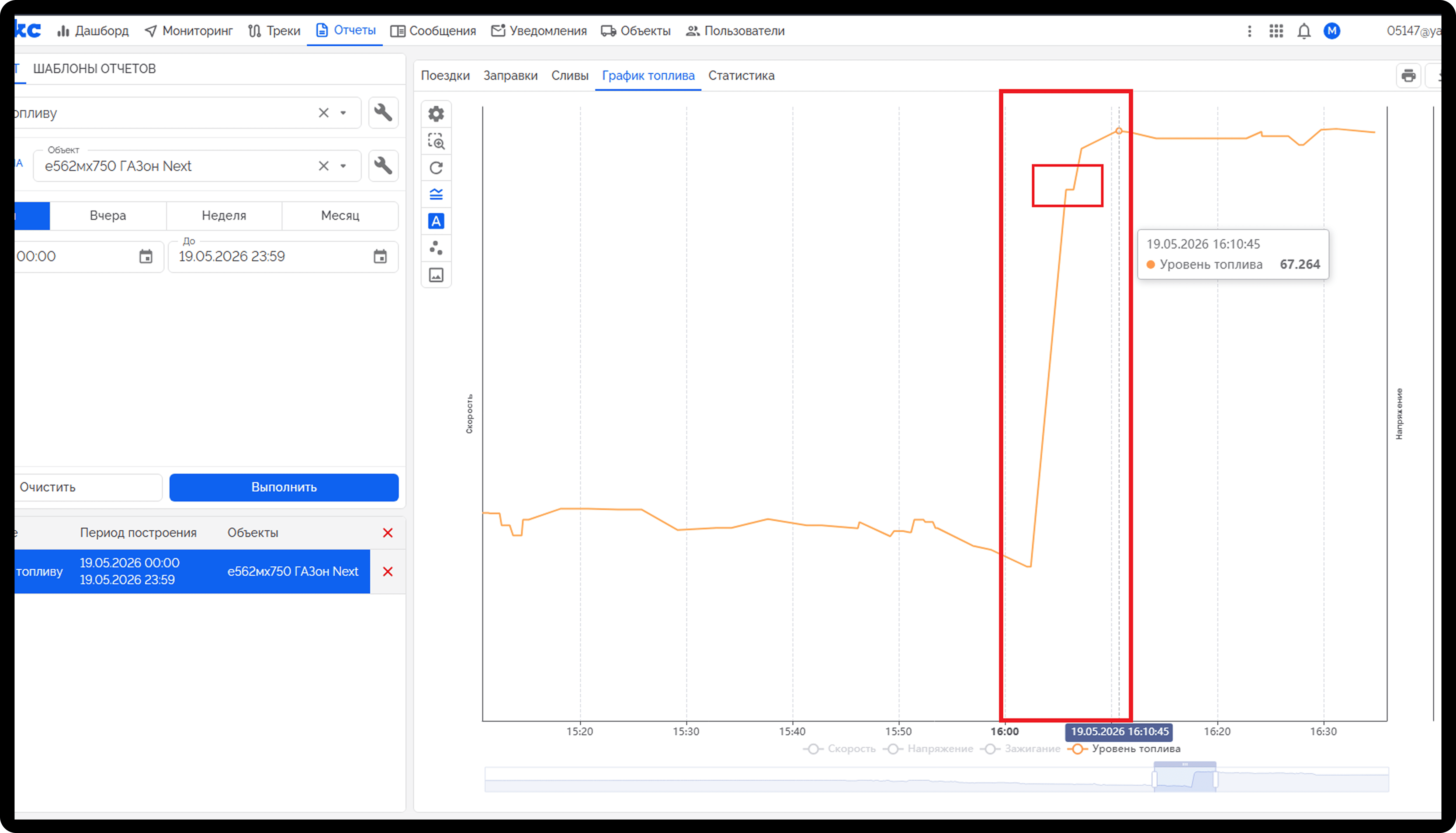This screenshot has height=833, width=1456.
Task: Open Треки section
Action: tap(274, 31)
